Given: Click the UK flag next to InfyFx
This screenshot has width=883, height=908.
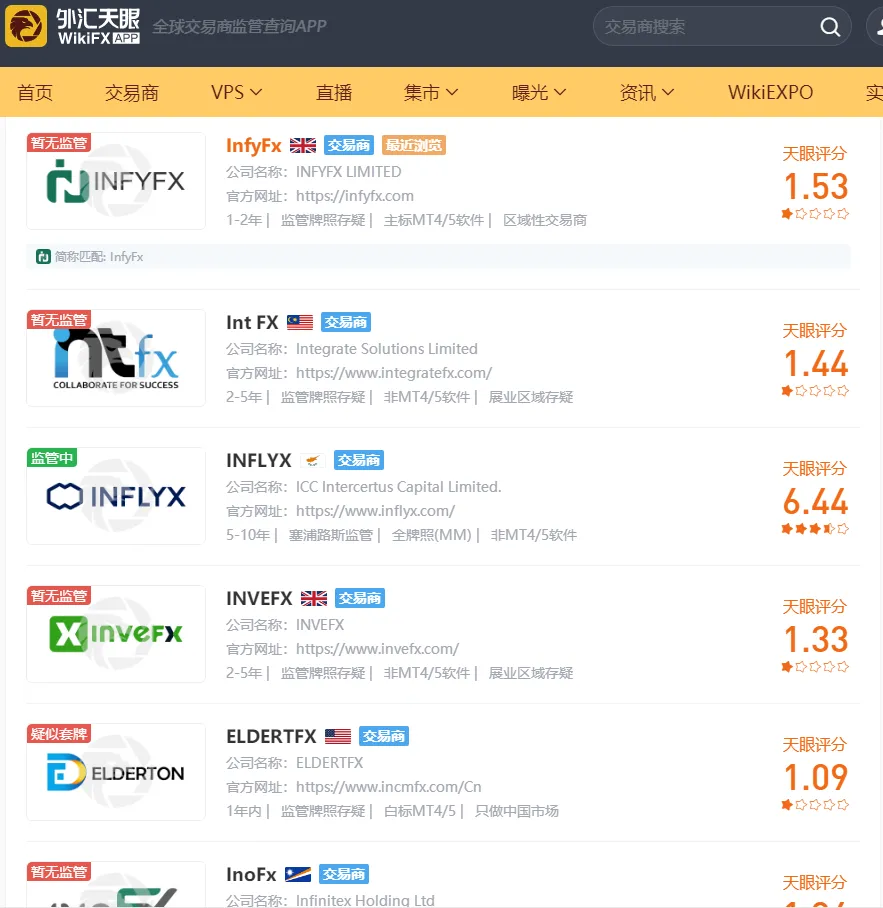Looking at the screenshot, I should (303, 145).
